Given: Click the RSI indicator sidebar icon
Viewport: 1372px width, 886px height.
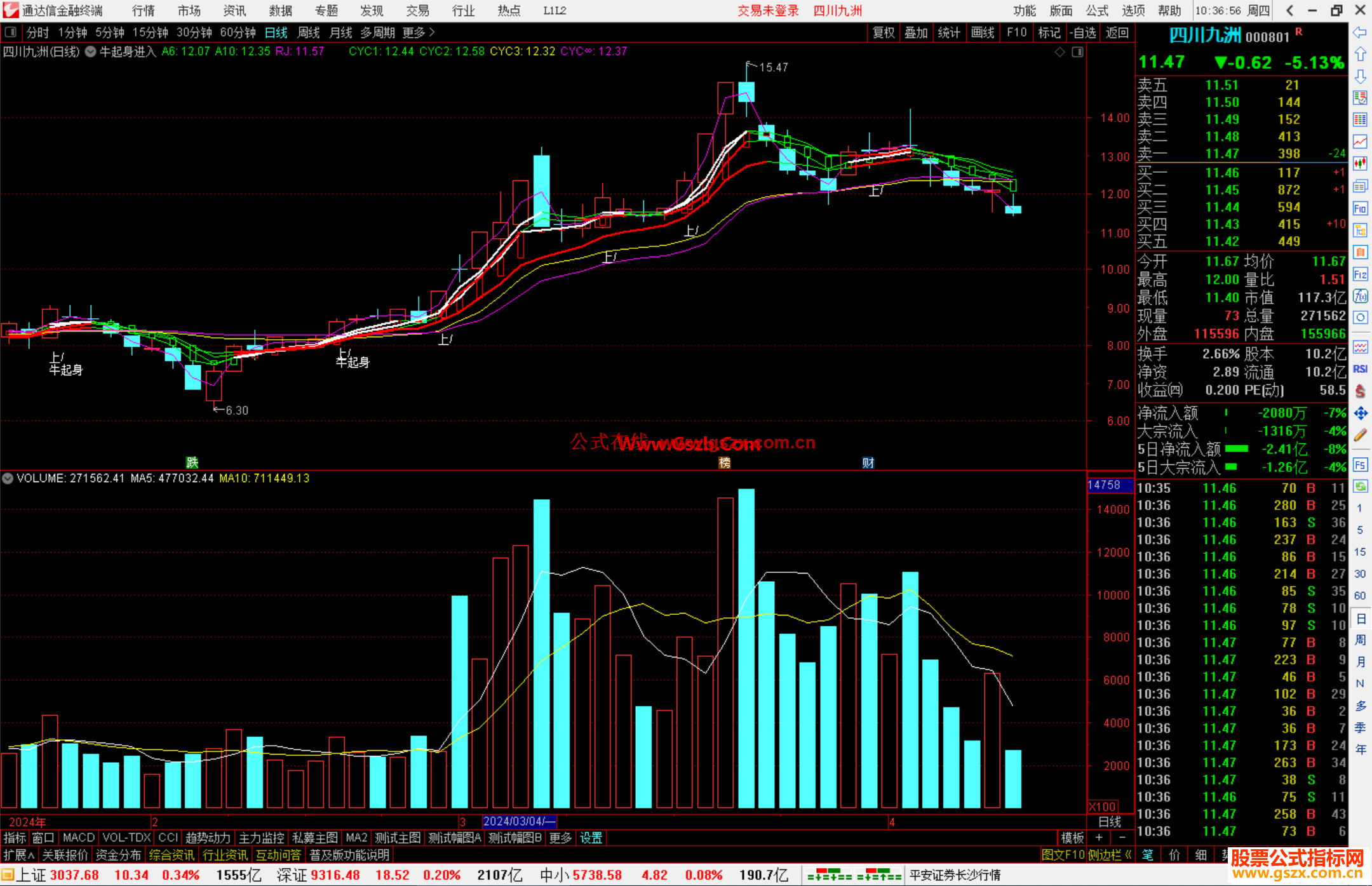Looking at the screenshot, I should (x=1360, y=369).
